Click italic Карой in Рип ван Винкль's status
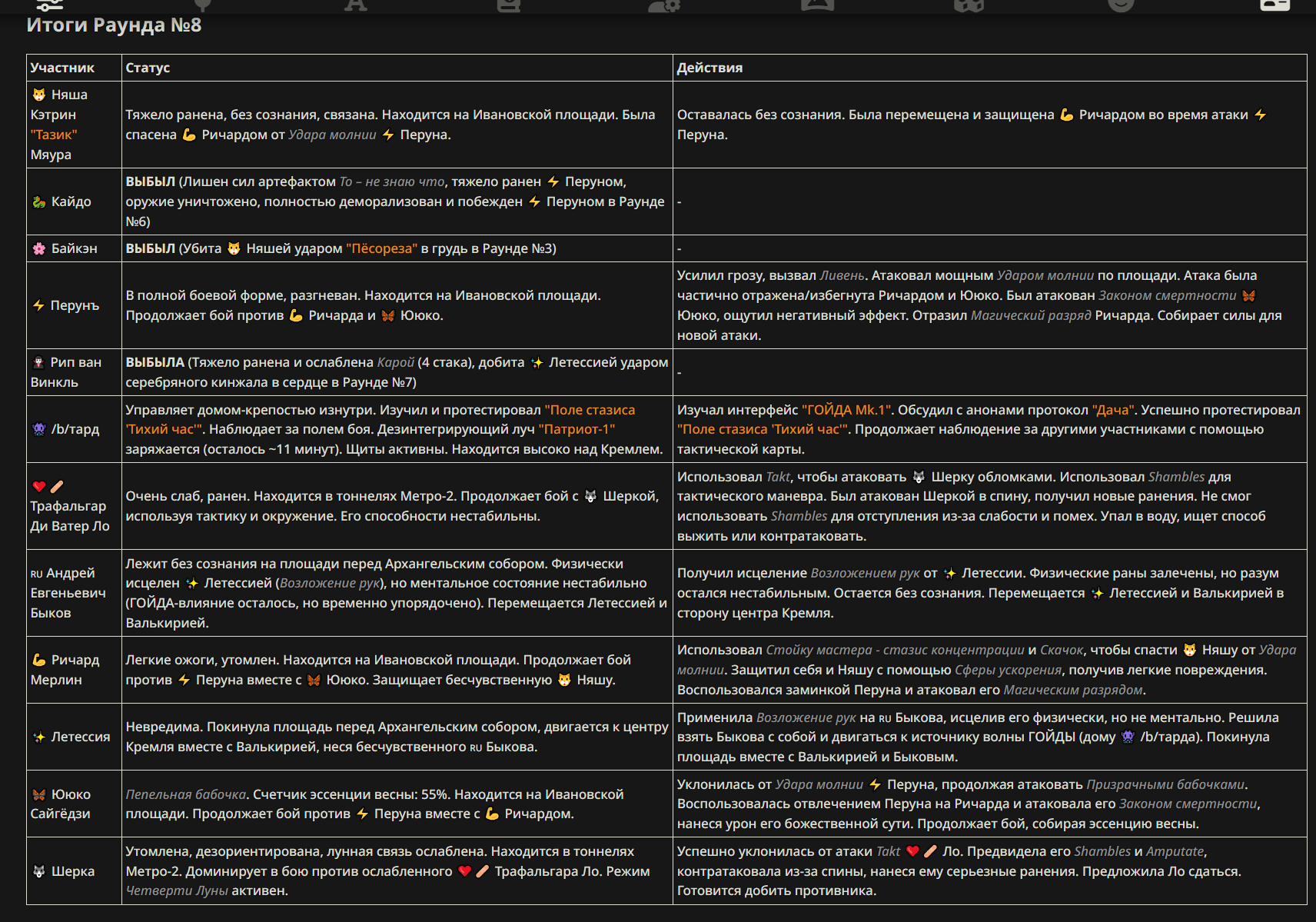Viewport: 1316px width, 922px height. [395, 362]
